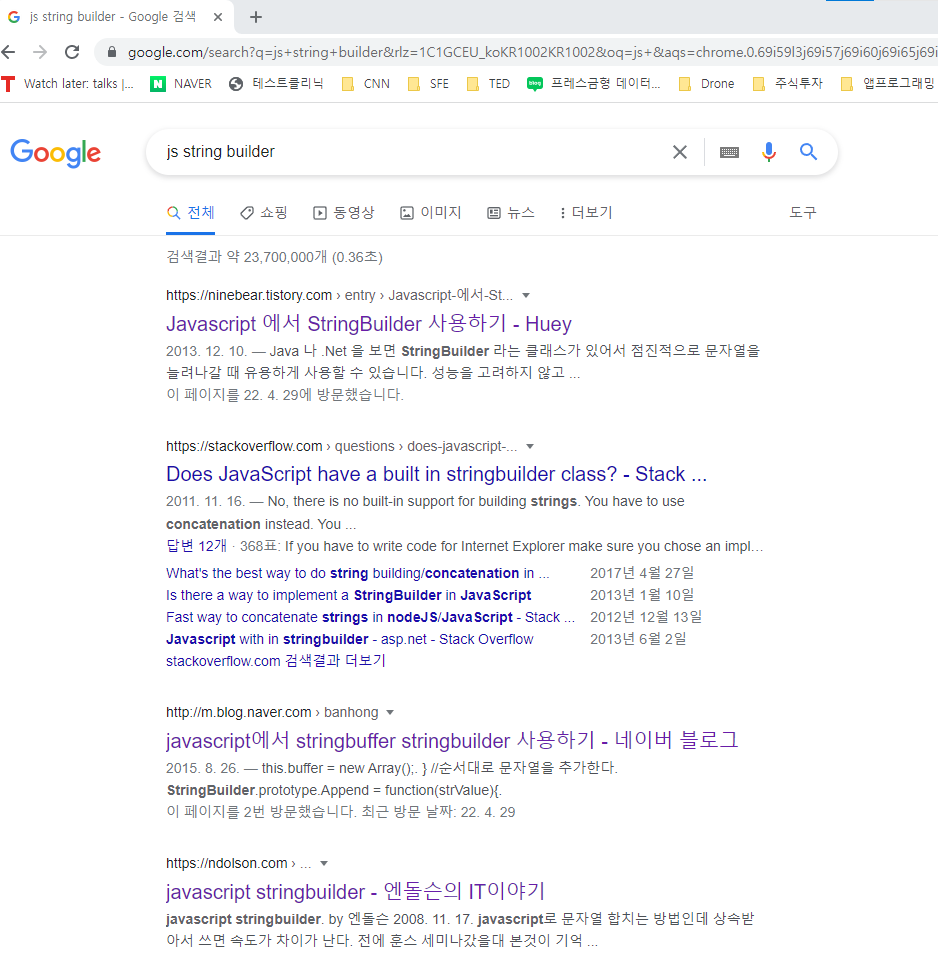Screen dimensions: 938x979
Task: Expand options arrow next to ninebear.tistory.com
Action: tap(526, 295)
